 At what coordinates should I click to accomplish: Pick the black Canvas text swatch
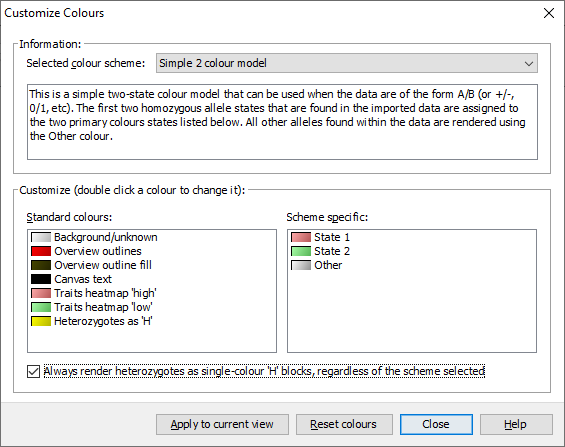coord(41,279)
